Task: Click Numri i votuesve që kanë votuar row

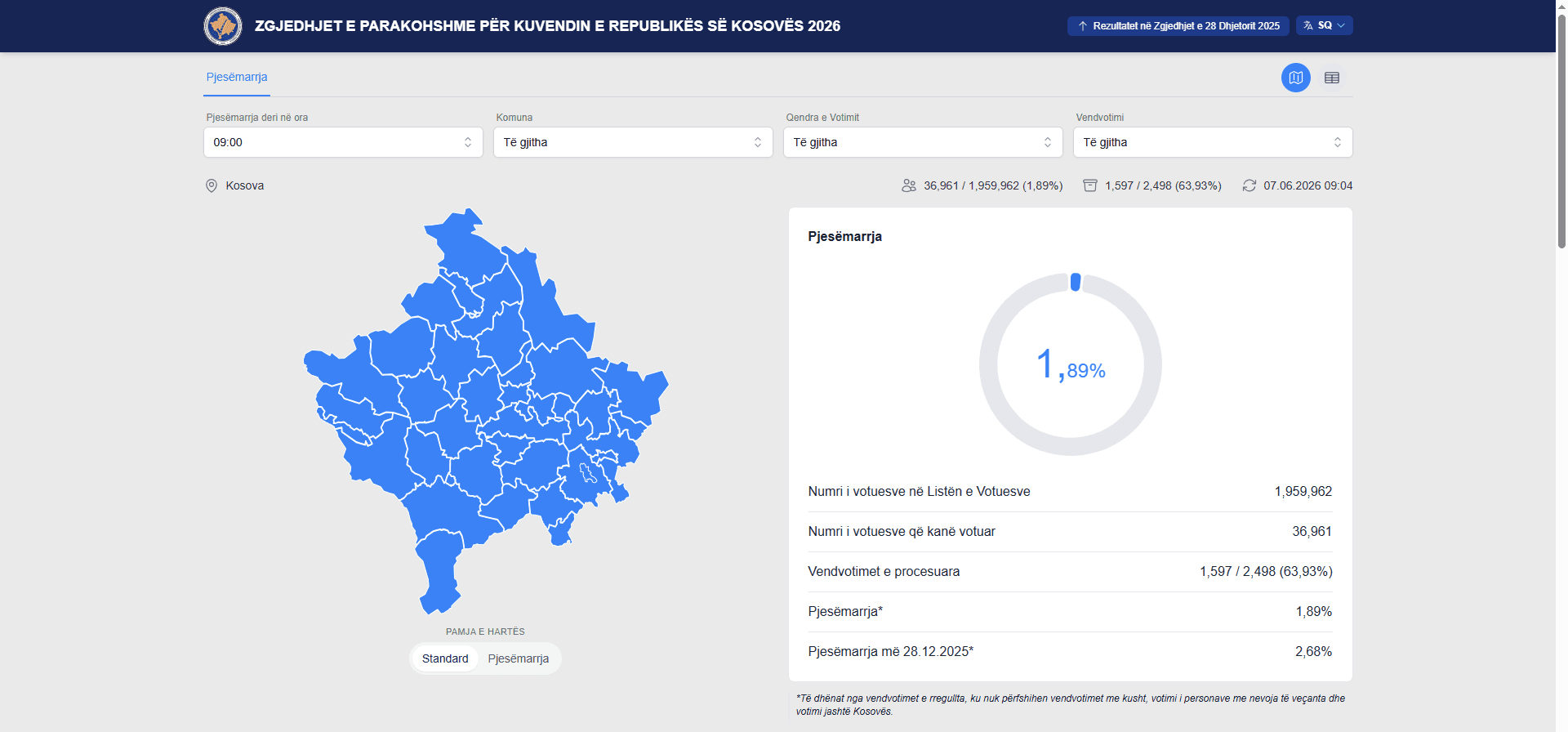Action: 1071,532
